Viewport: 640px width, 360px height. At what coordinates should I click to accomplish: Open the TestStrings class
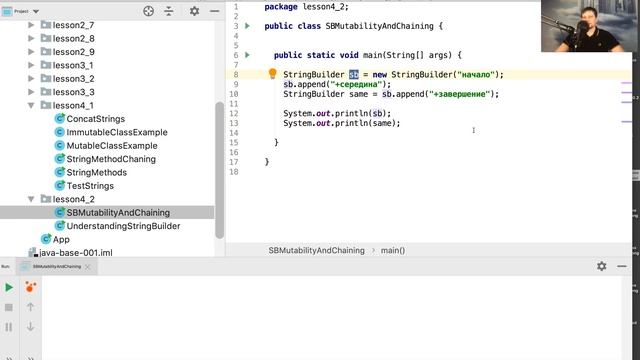(90, 186)
